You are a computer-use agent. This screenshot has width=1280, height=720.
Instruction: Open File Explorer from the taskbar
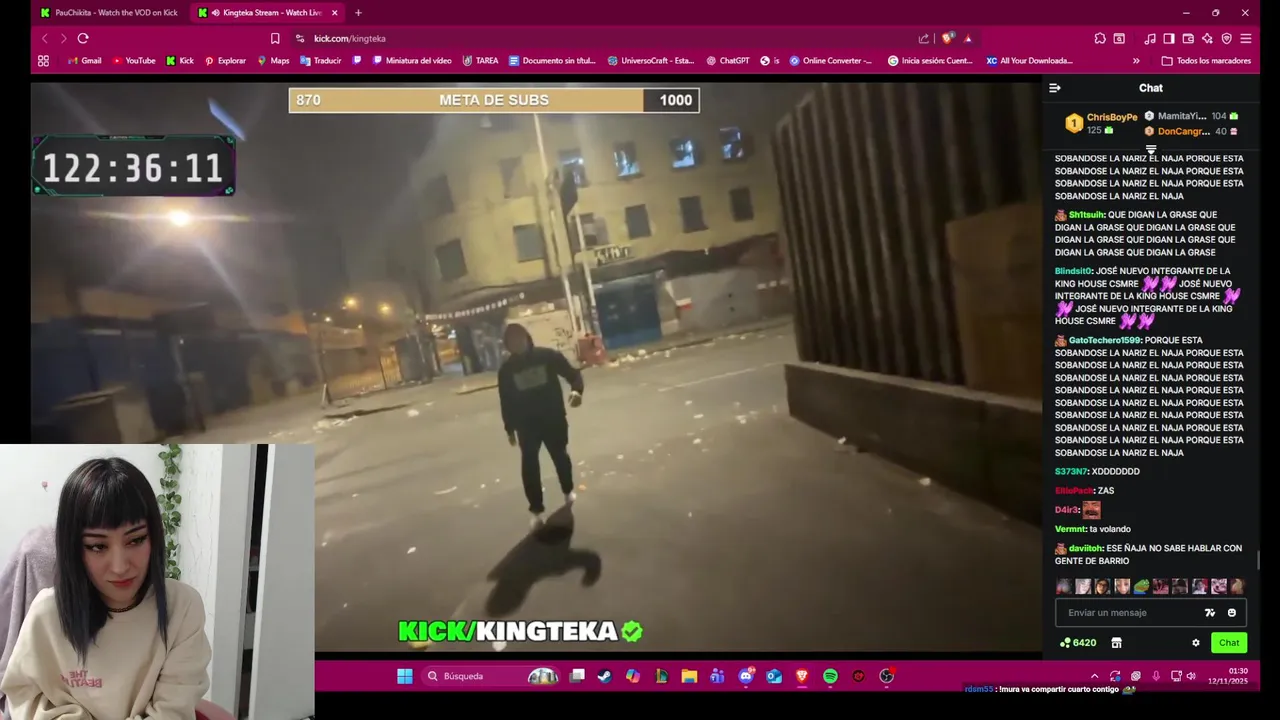pos(689,676)
